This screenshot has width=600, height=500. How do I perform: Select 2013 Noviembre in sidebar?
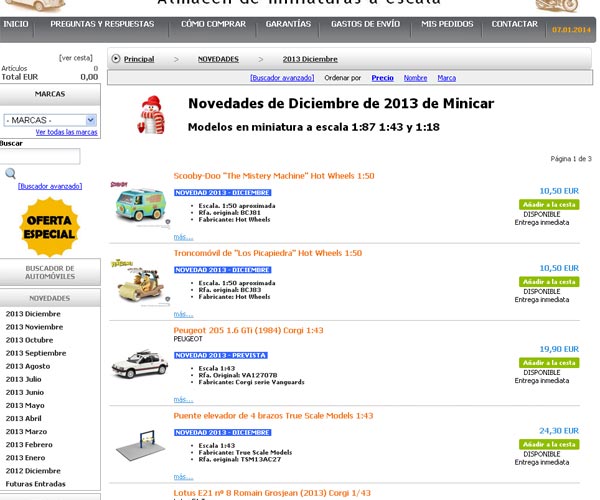pyautogui.click(x=34, y=327)
